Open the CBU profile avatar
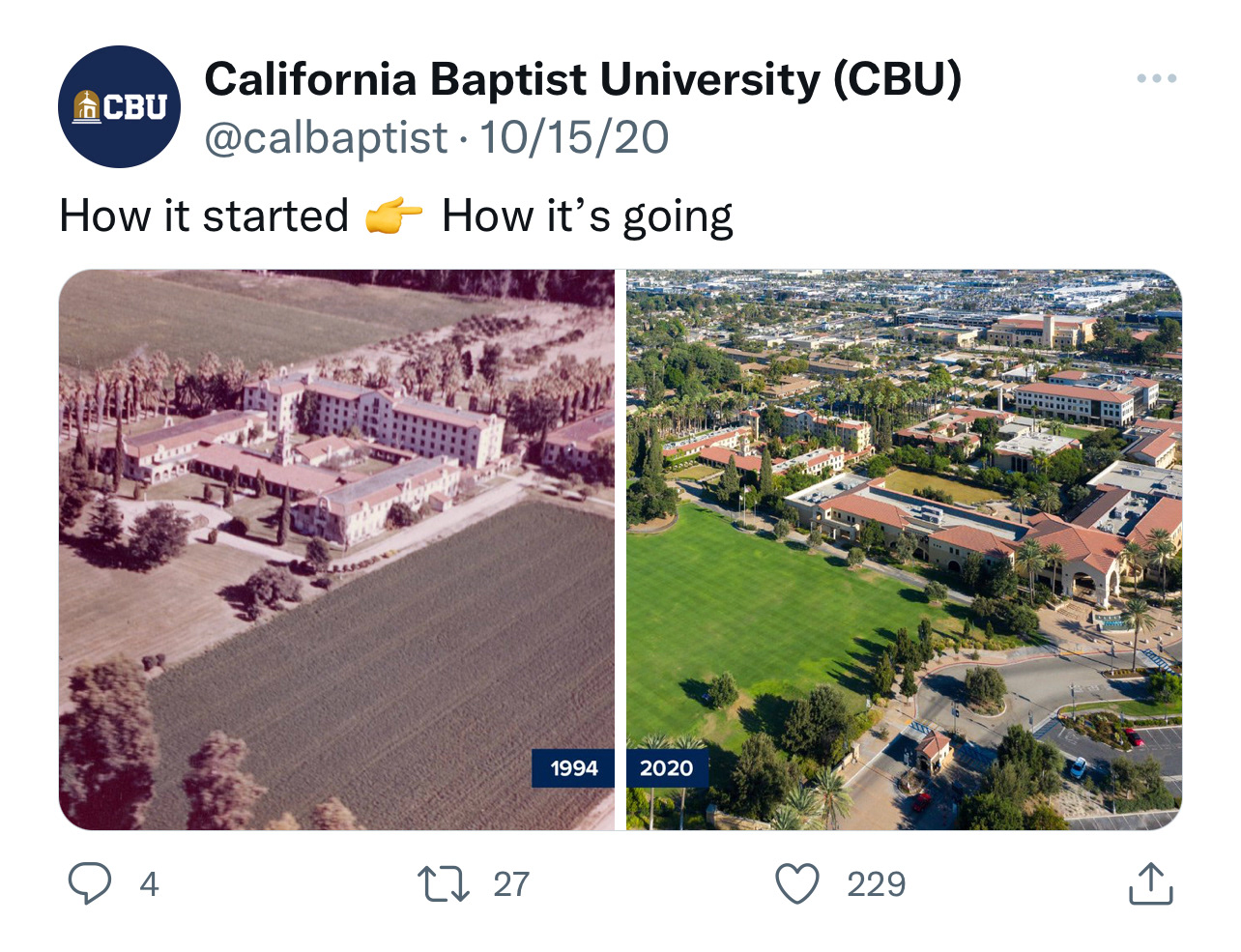1241x952 pixels. point(119,107)
